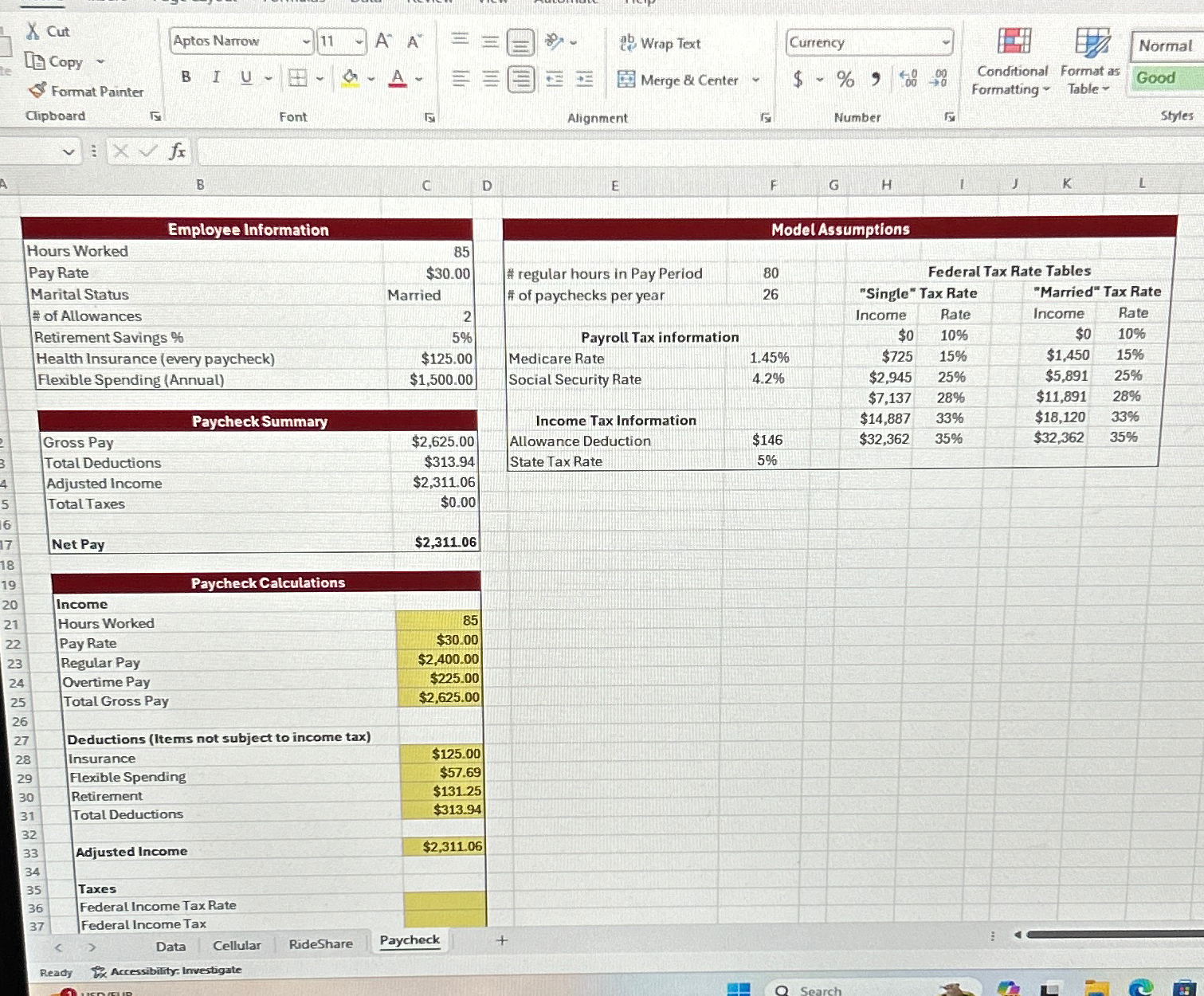Click the Increase Decimal icon
The width and height of the screenshot is (1204, 996).
click(x=908, y=78)
